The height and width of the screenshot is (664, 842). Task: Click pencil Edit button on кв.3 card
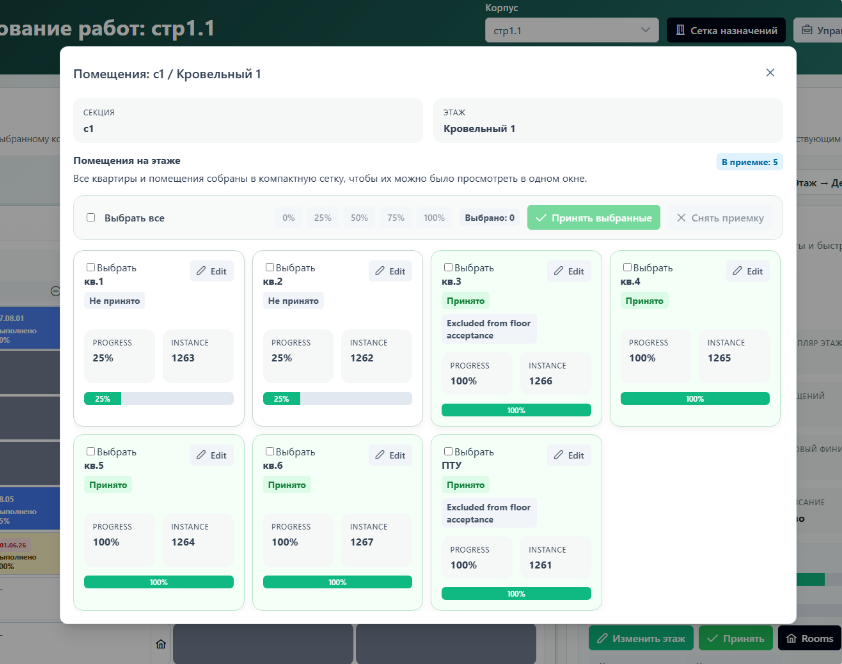[569, 271]
